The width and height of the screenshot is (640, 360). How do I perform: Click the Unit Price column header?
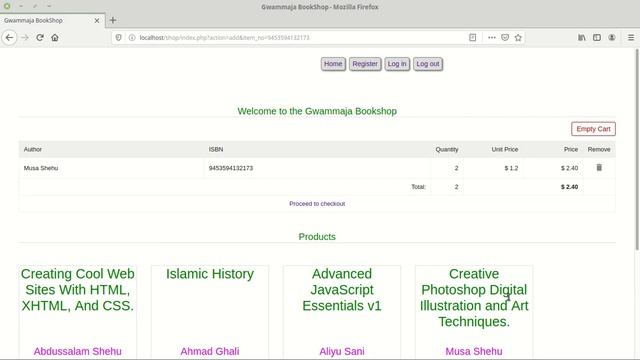coord(504,149)
